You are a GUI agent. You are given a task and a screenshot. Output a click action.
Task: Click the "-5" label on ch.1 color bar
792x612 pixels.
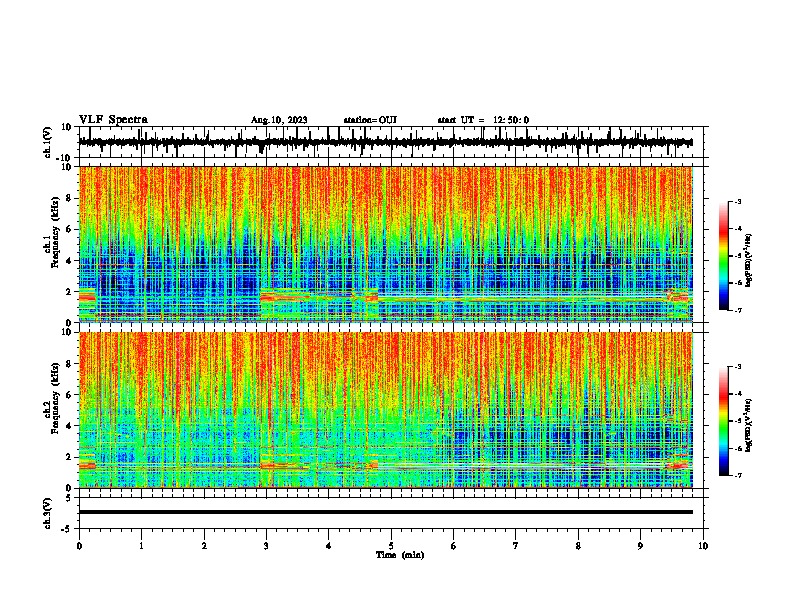point(738,256)
